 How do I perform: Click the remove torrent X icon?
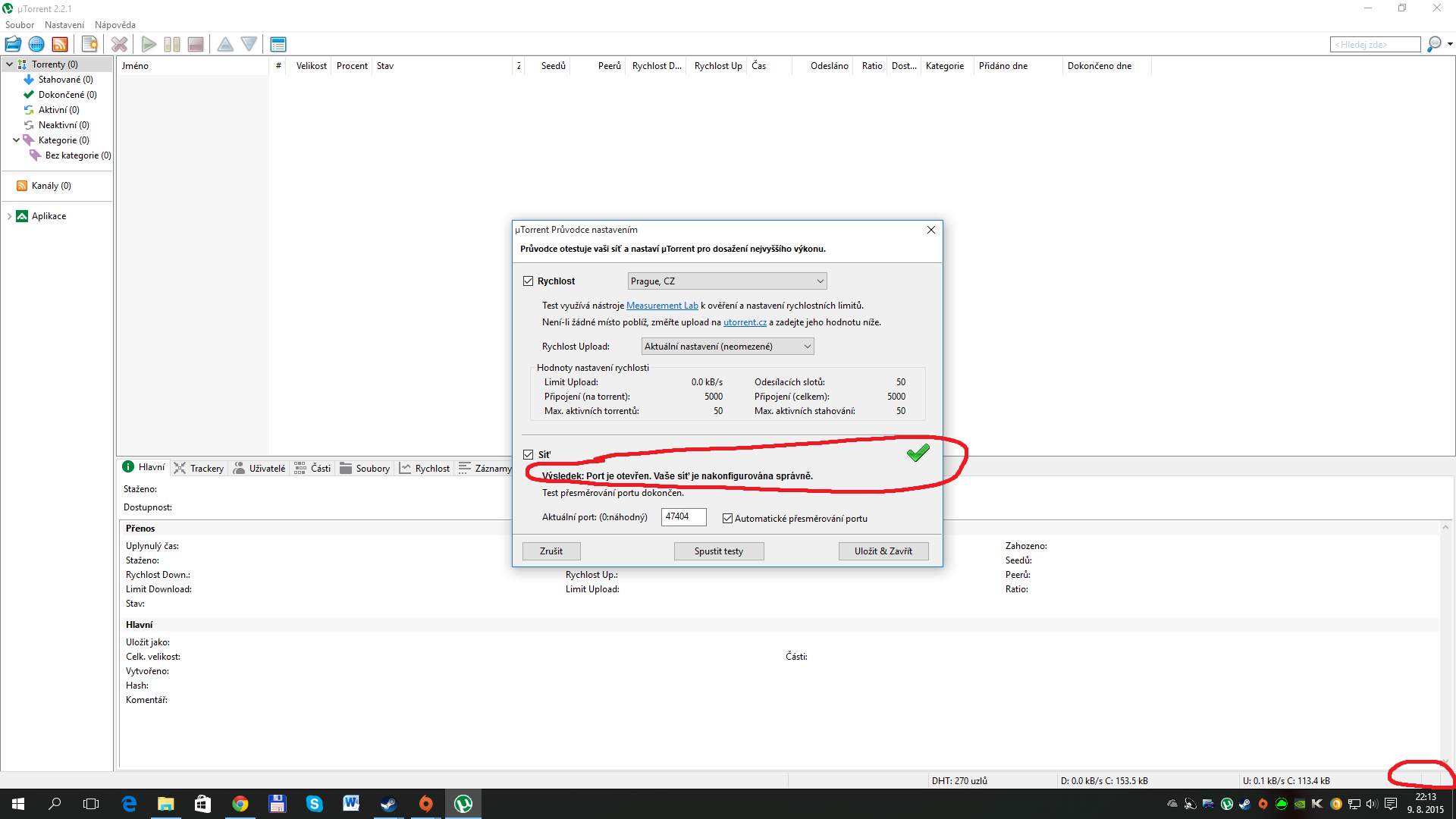pyautogui.click(x=119, y=44)
